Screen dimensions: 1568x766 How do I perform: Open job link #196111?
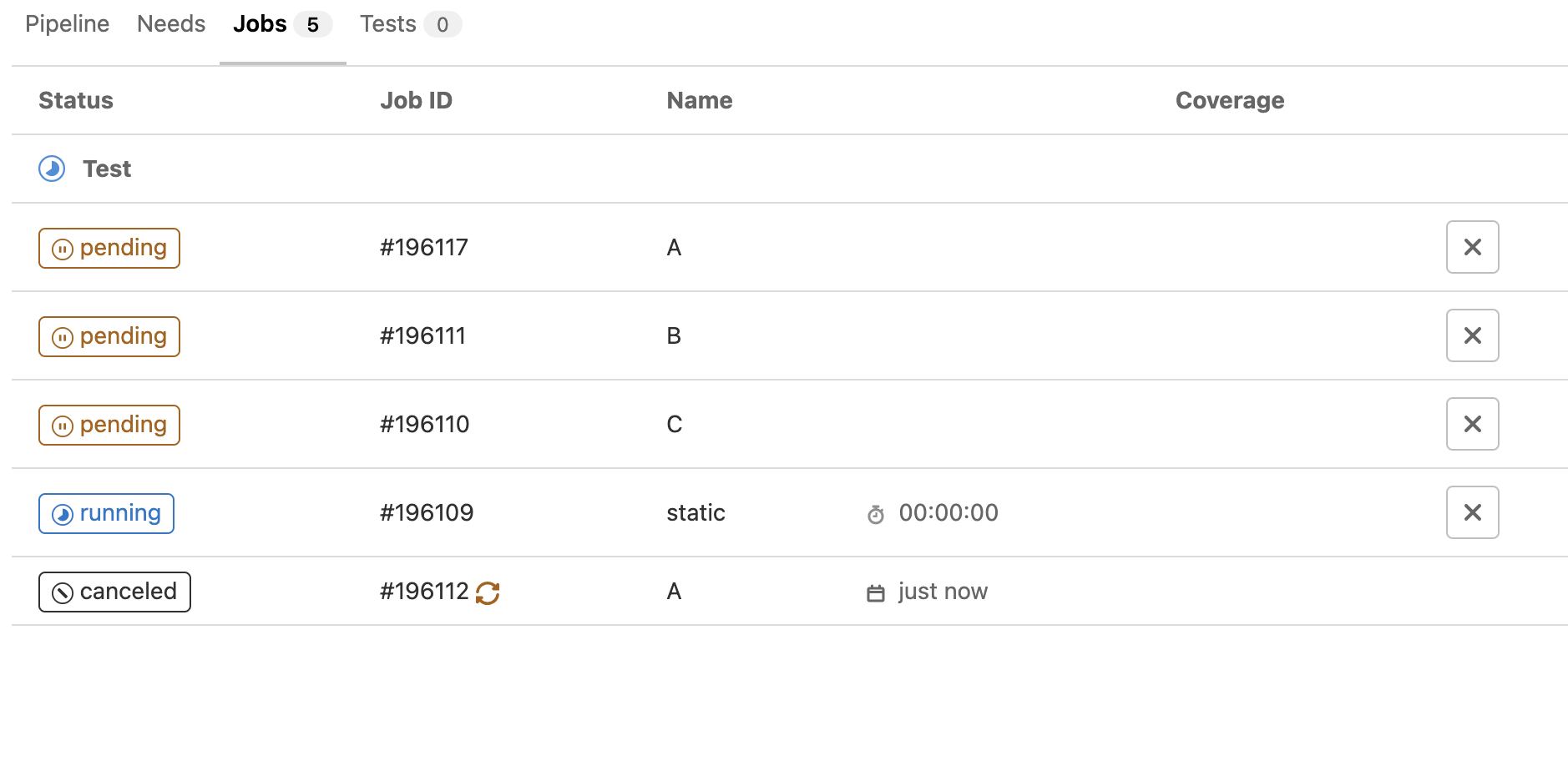422,335
